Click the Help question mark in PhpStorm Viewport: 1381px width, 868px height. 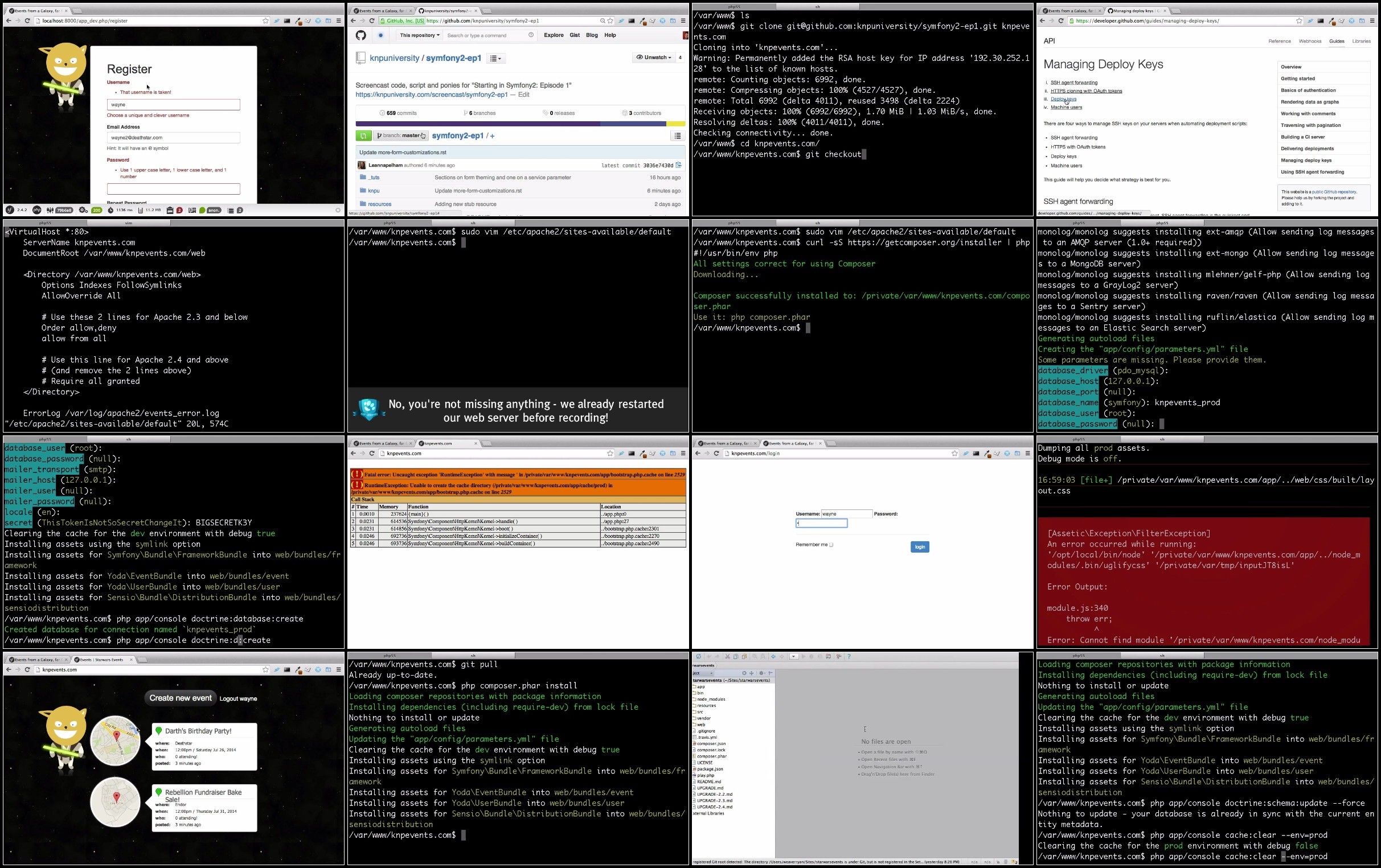(849, 656)
